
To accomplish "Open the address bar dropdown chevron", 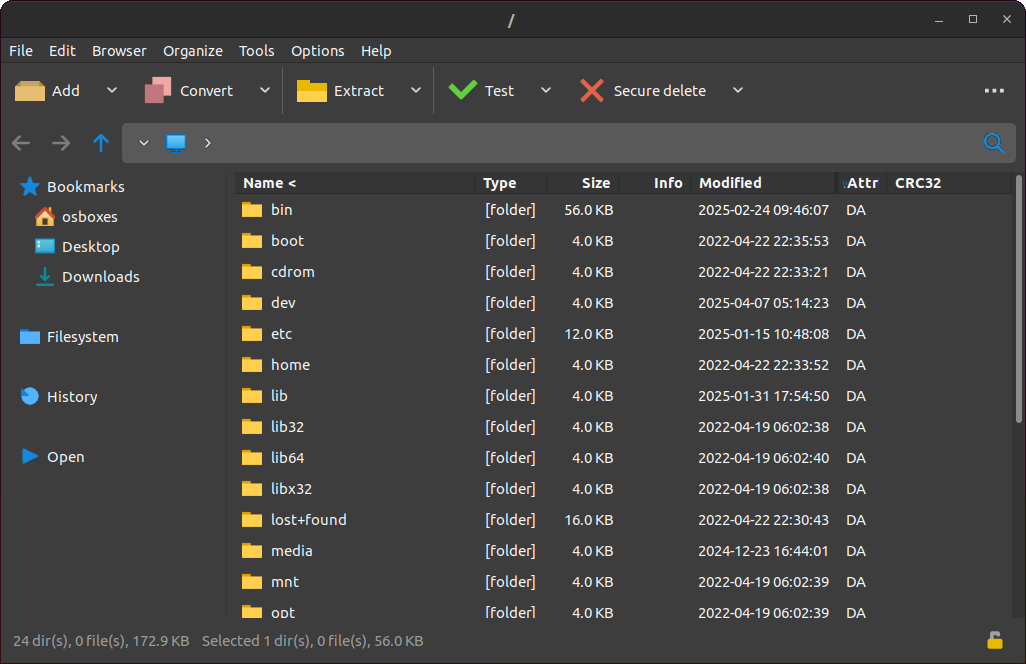I will pos(143,143).
